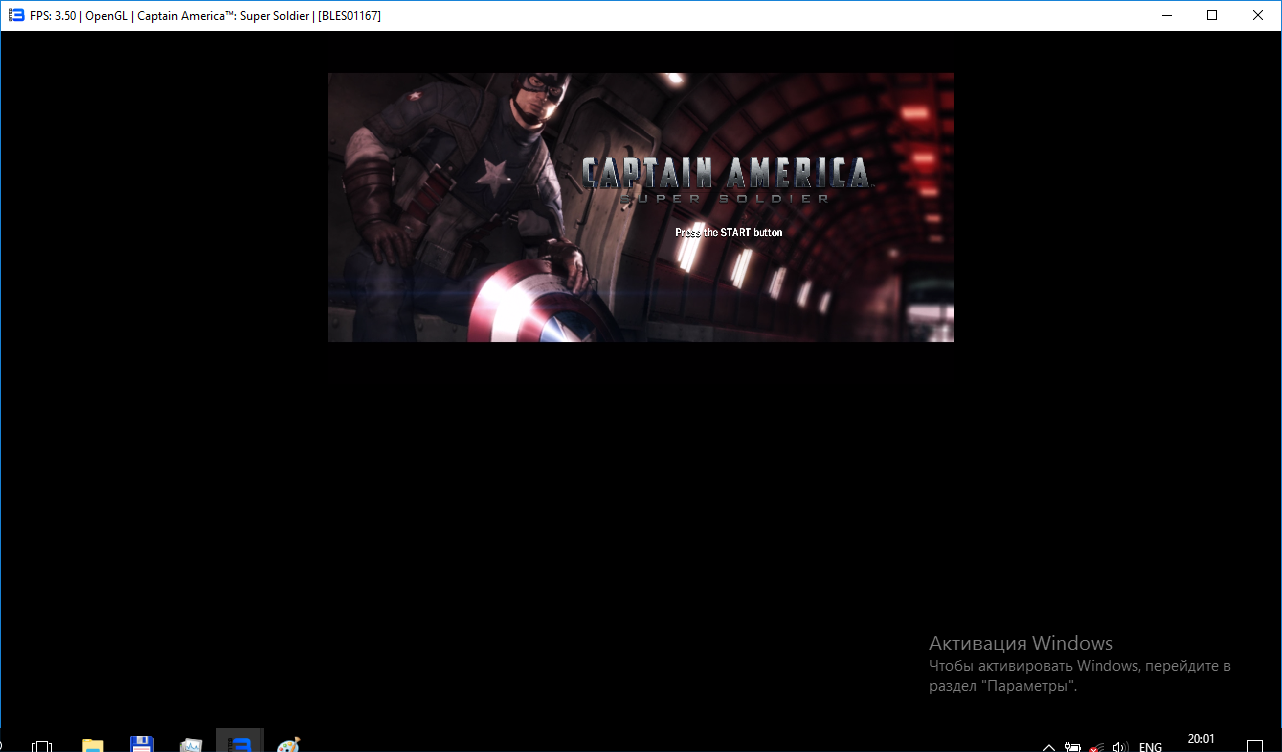Open the floppy disk app in taskbar

tap(142, 744)
